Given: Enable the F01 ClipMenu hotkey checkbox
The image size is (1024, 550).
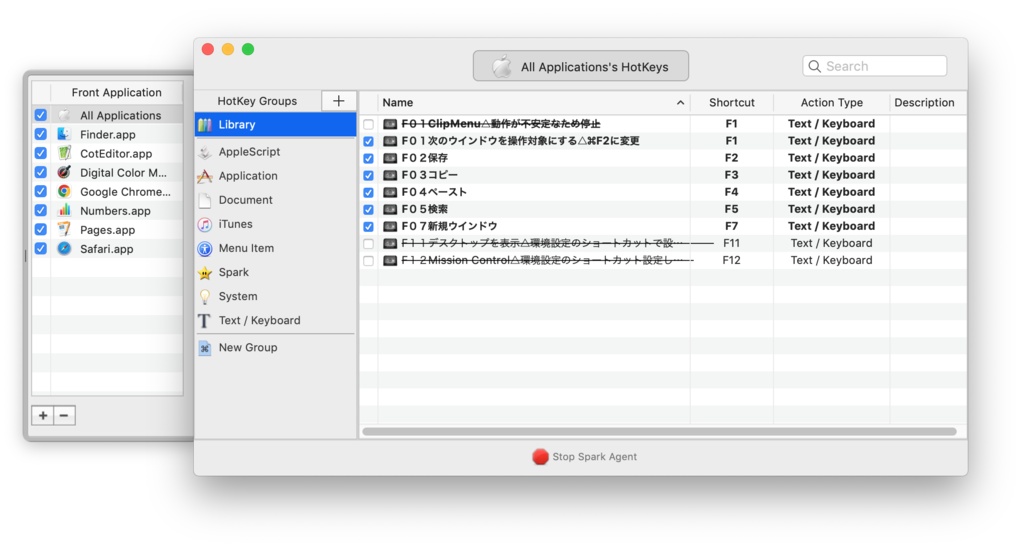Looking at the screenshot, I should tap(369, 124).
